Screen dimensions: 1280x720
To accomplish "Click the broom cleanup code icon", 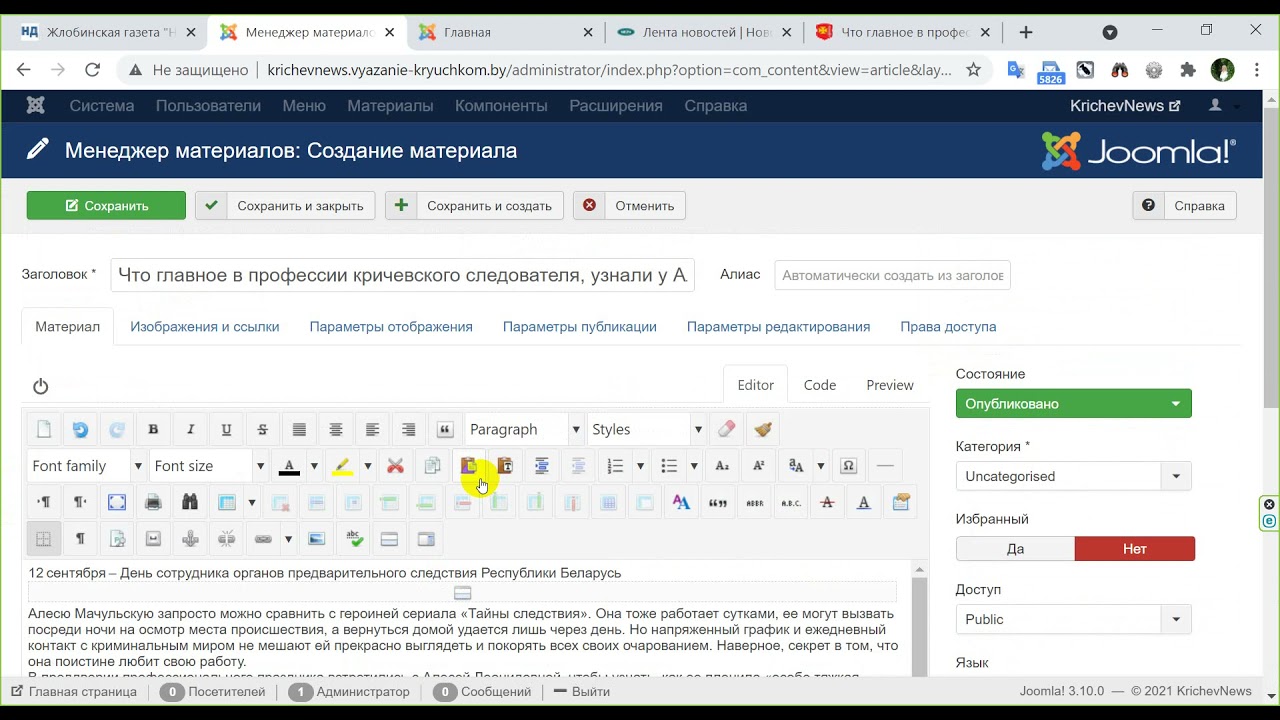I will tap(763, 429).
